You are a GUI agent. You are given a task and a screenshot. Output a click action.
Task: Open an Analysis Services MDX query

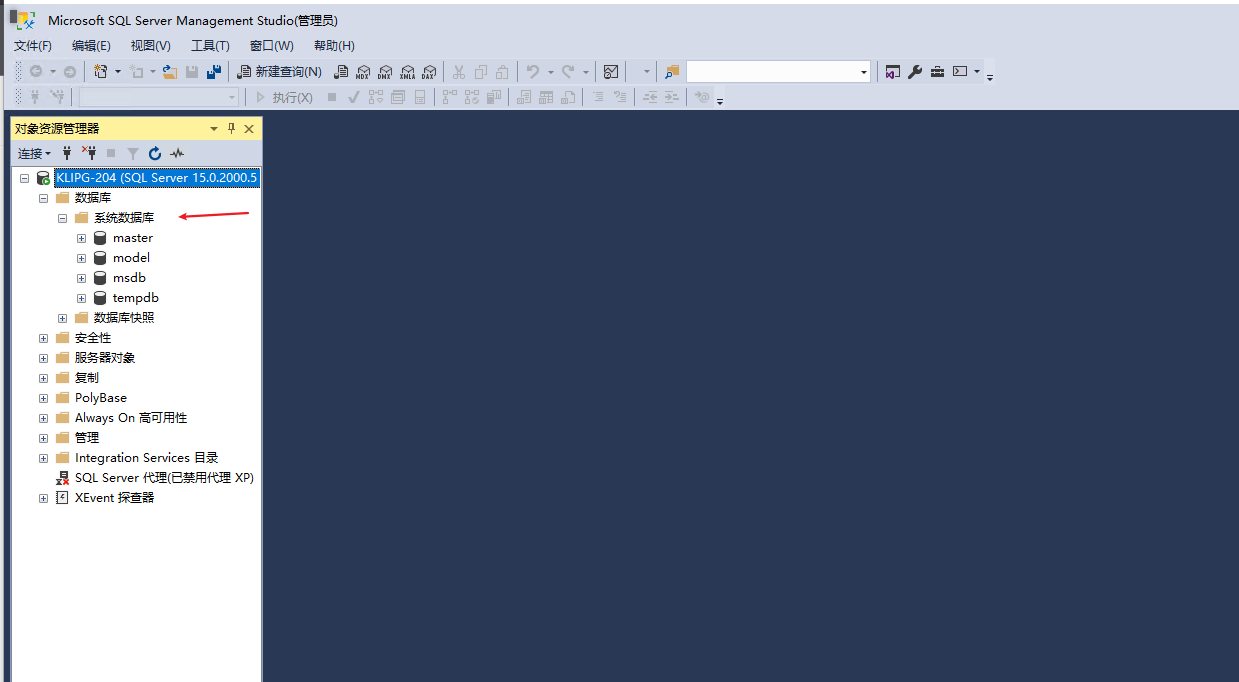click(363, 72)
